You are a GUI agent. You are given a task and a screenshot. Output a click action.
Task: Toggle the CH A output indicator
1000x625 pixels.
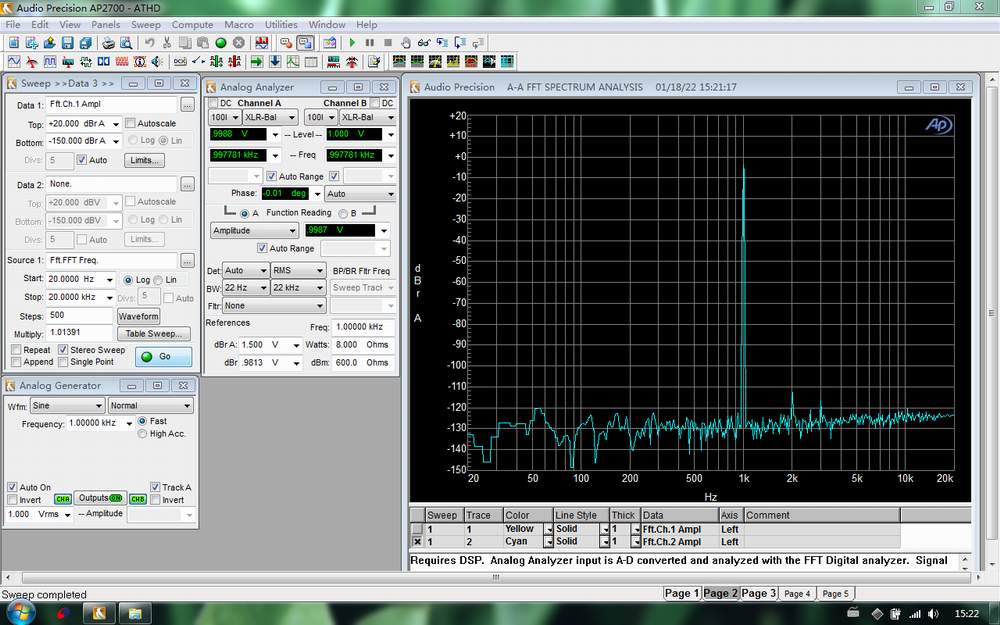click(x=62, y=499)
